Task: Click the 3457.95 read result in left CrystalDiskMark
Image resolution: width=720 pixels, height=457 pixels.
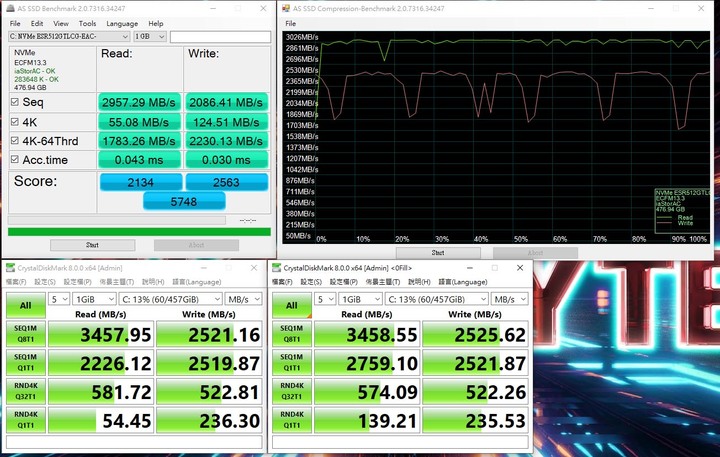Action: click(x=101, y=334)
